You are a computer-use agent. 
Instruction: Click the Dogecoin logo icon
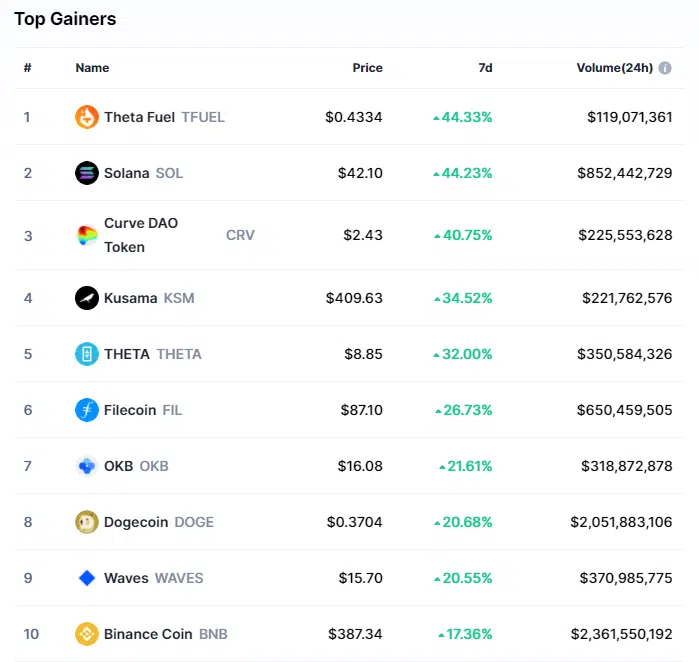click(87, 522)
